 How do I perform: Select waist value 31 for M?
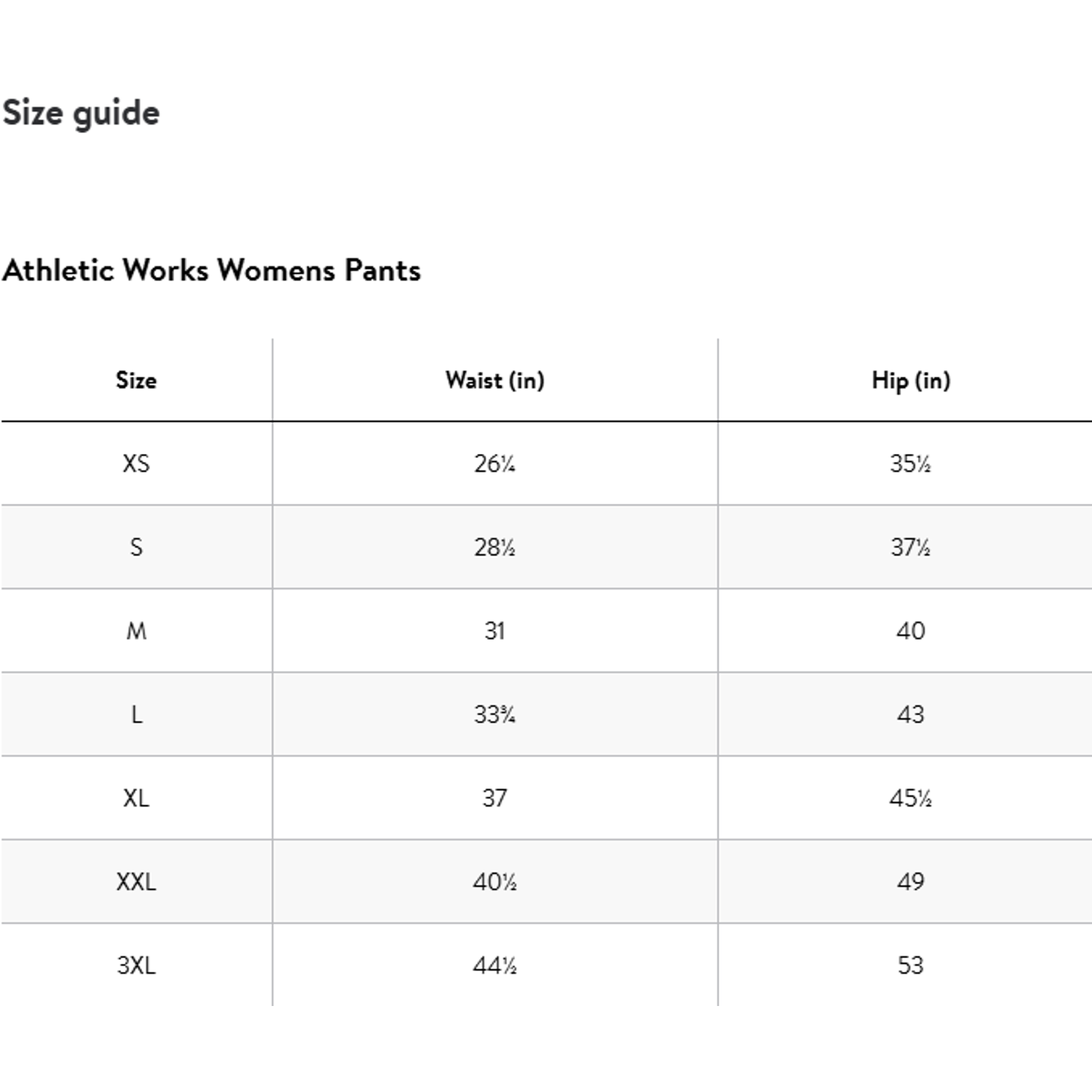tap(495, 631)
